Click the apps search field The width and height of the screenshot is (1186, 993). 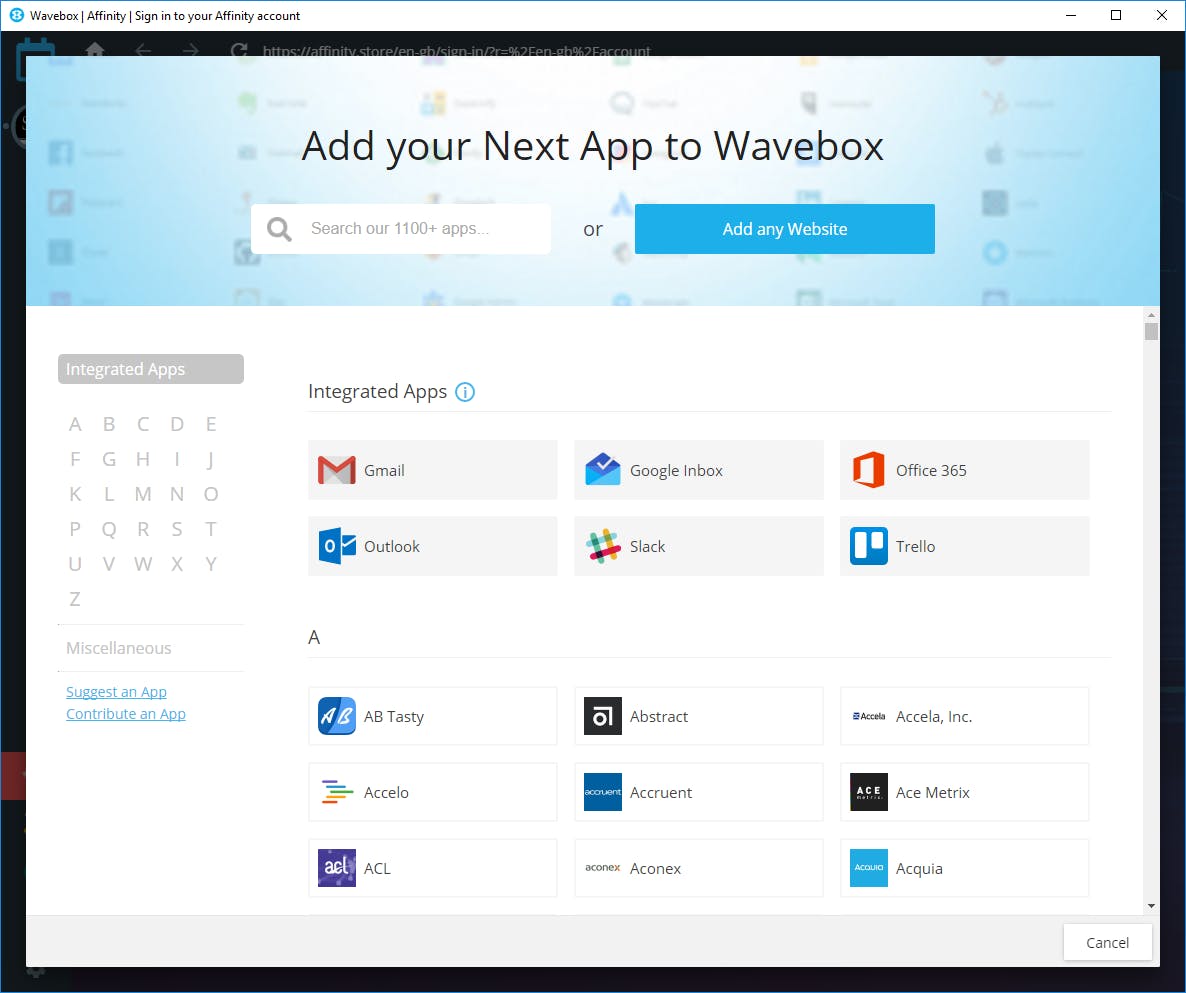(420, 229)
